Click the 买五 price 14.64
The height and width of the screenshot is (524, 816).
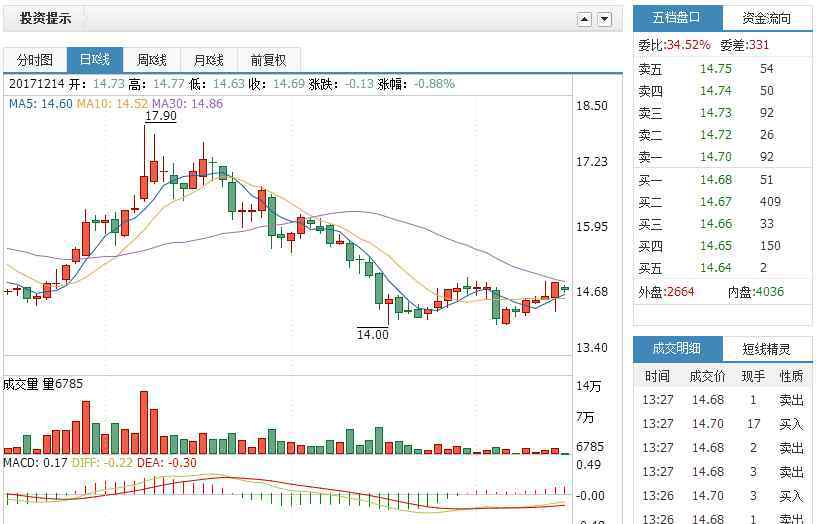click(716, 267)
